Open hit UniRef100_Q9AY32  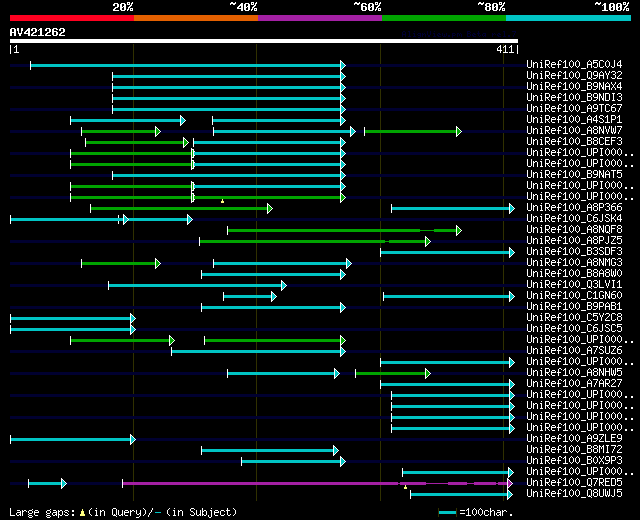(x=574, y=75)
